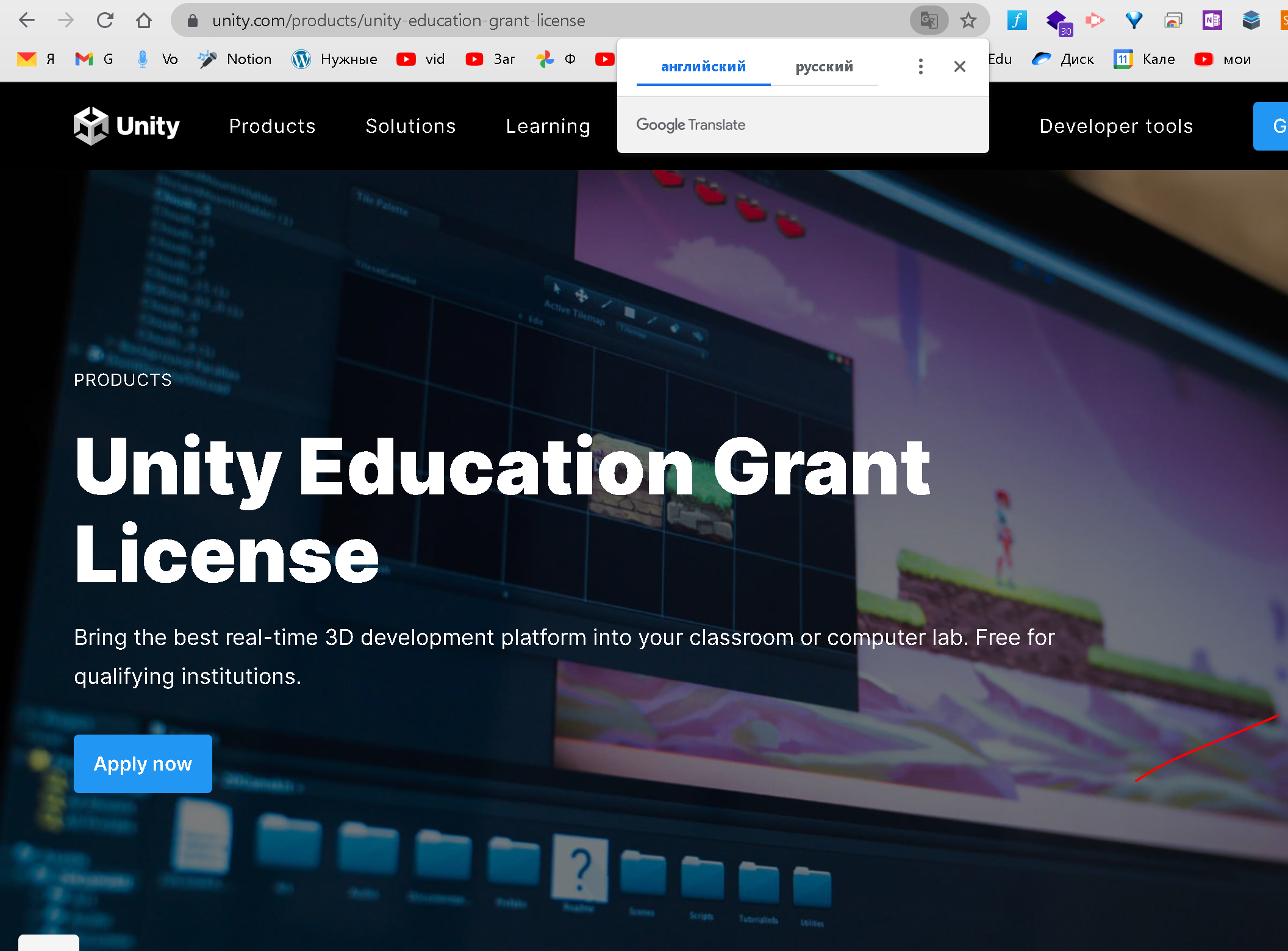Open Translate popup three-dot options menu
The width and height of the screenshot is (1288, 951).
(920, 66)
